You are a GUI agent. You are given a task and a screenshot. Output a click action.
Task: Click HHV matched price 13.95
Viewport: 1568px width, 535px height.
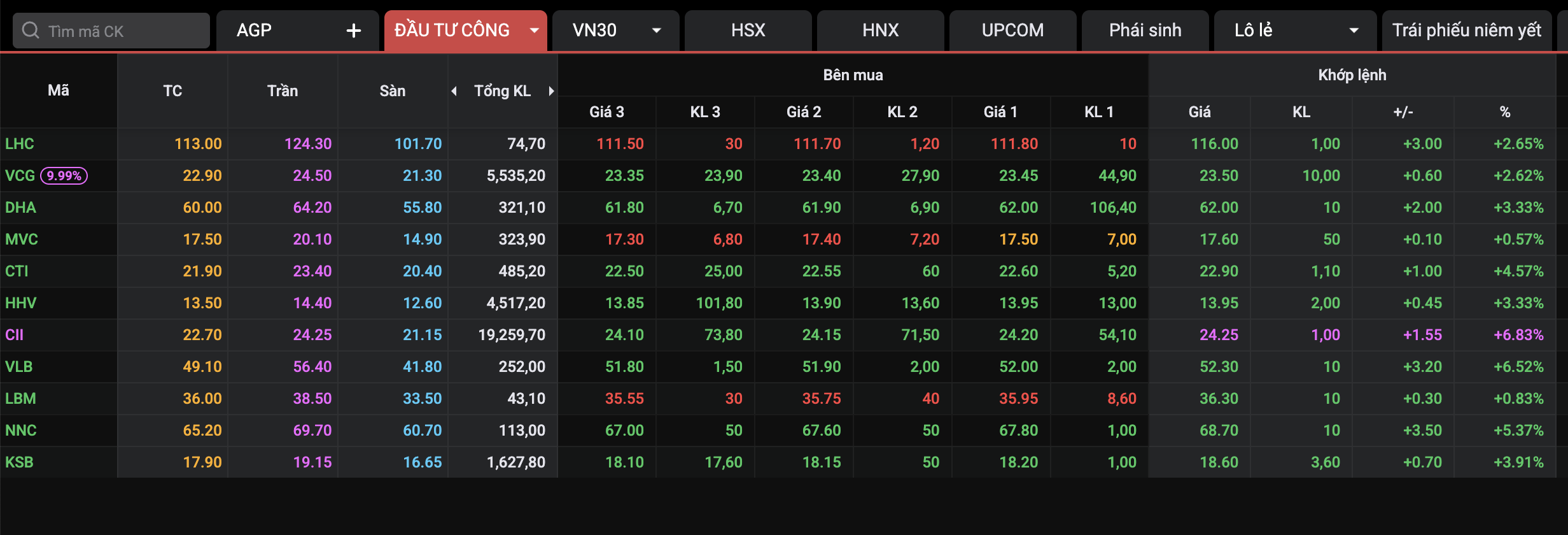[x=1219, y=303]
